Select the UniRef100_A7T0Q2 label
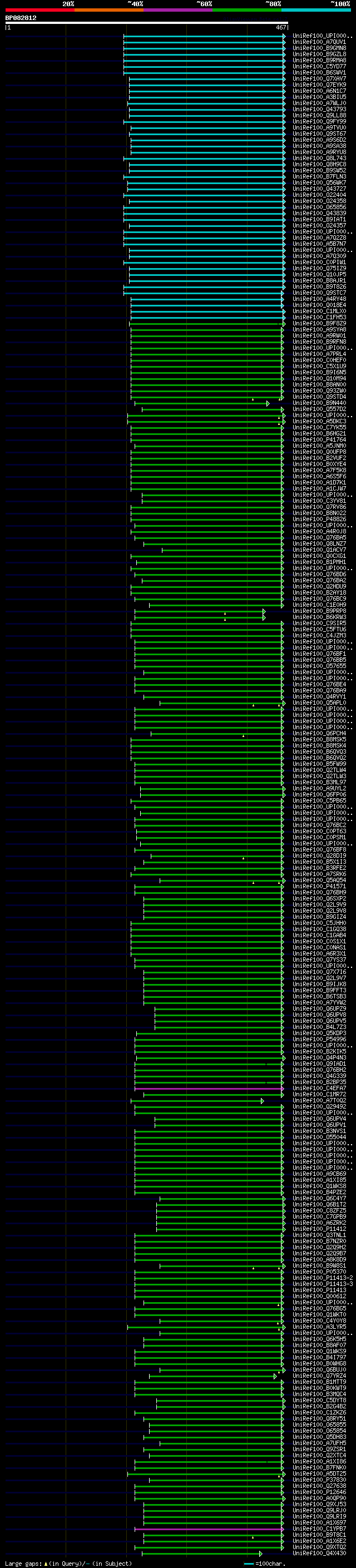 click(x=319, y=1101)
